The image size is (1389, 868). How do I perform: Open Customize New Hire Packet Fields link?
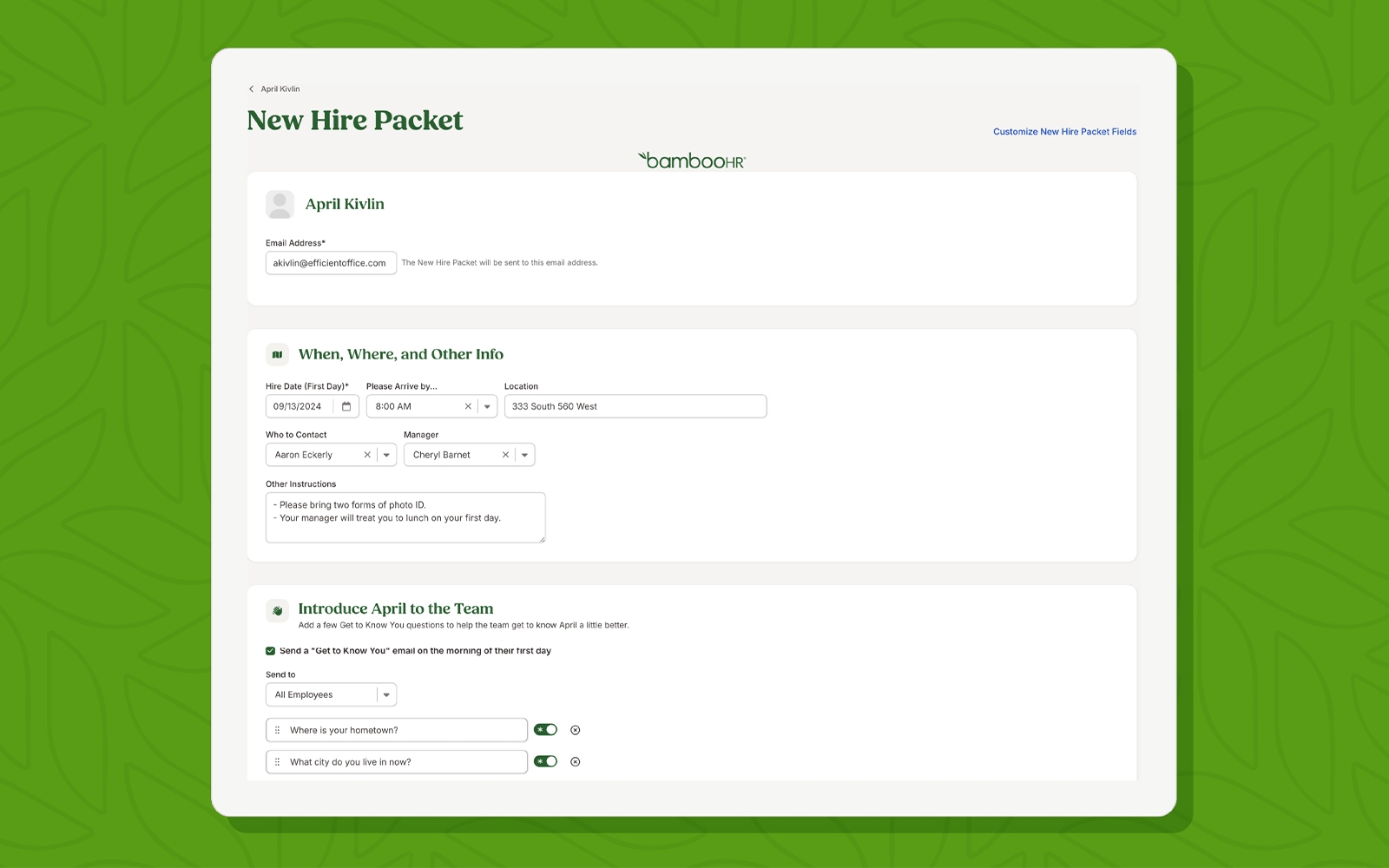pyautogui.click(x=1064, y=132)
